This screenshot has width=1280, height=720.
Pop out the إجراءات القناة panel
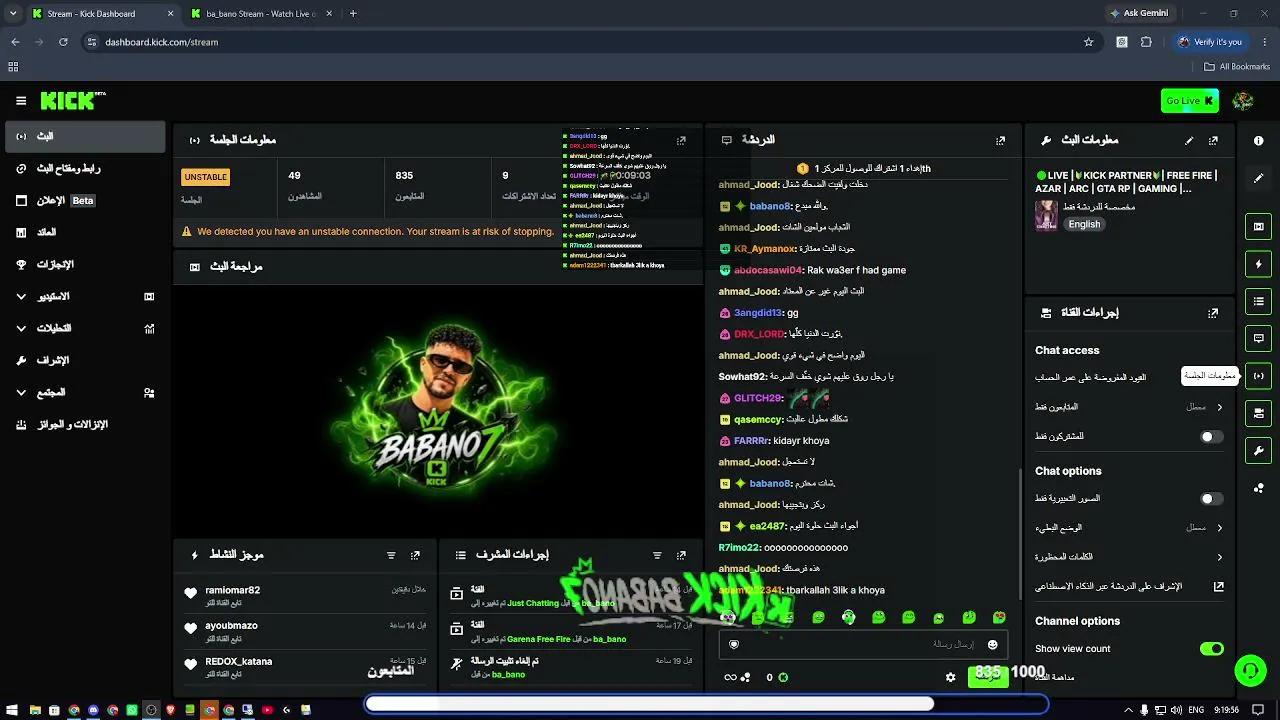click(x=1213, y=313)
